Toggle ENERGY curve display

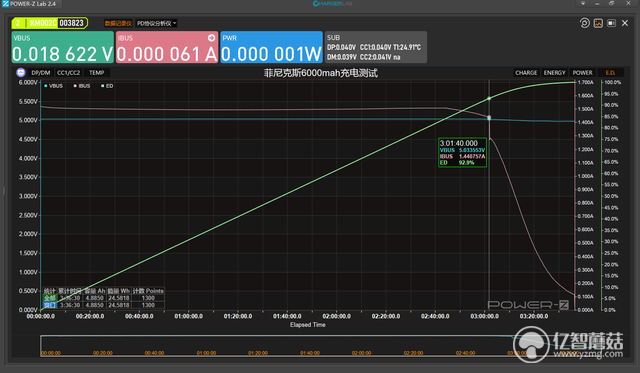coord(555,73)
